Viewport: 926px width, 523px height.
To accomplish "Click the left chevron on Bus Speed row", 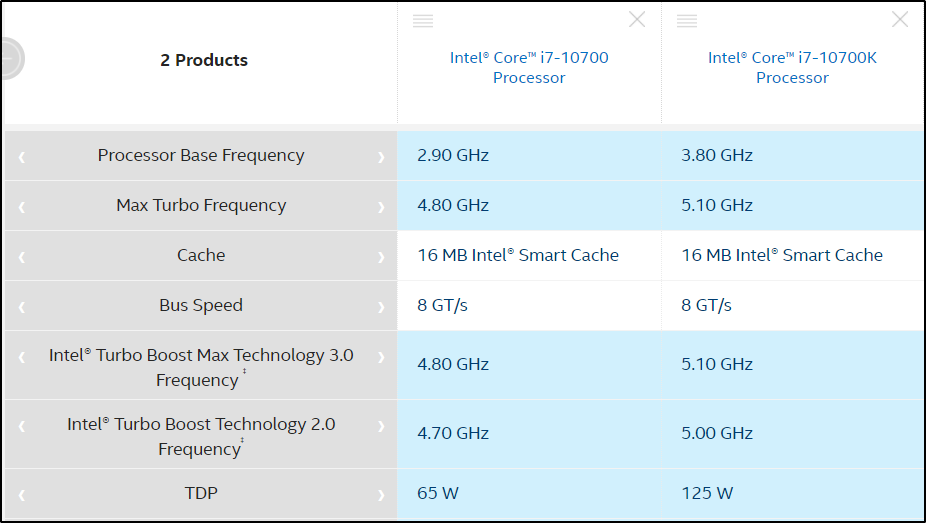I will [21, 307].
